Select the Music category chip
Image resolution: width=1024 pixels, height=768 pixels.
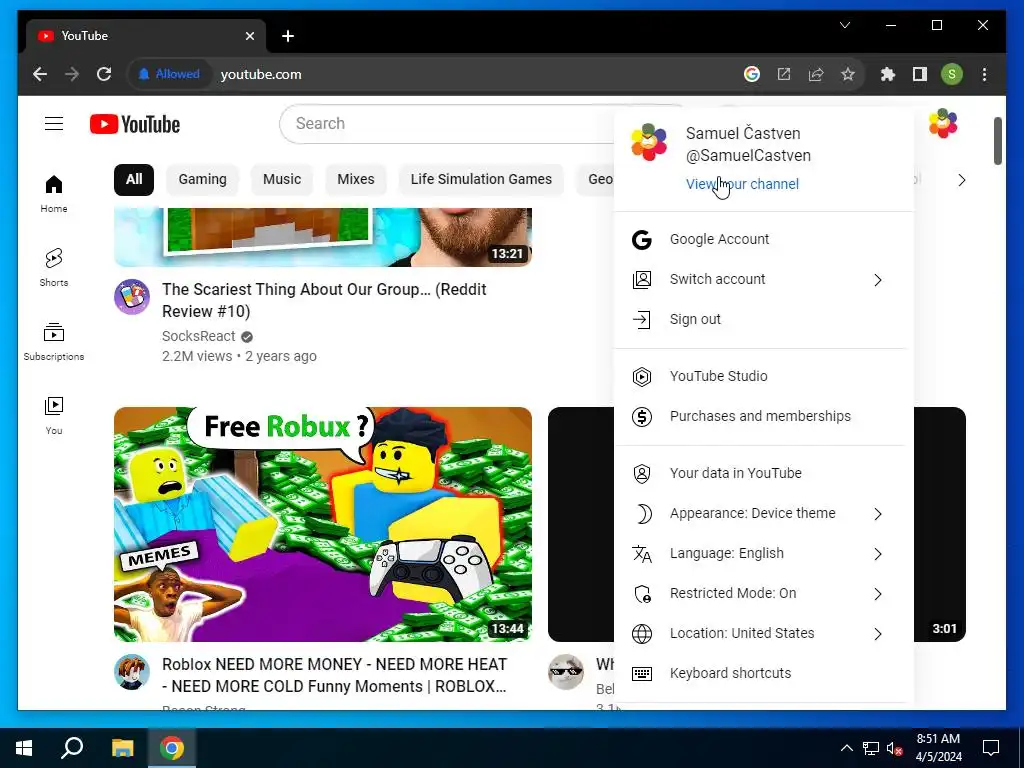tap(281, 180)
